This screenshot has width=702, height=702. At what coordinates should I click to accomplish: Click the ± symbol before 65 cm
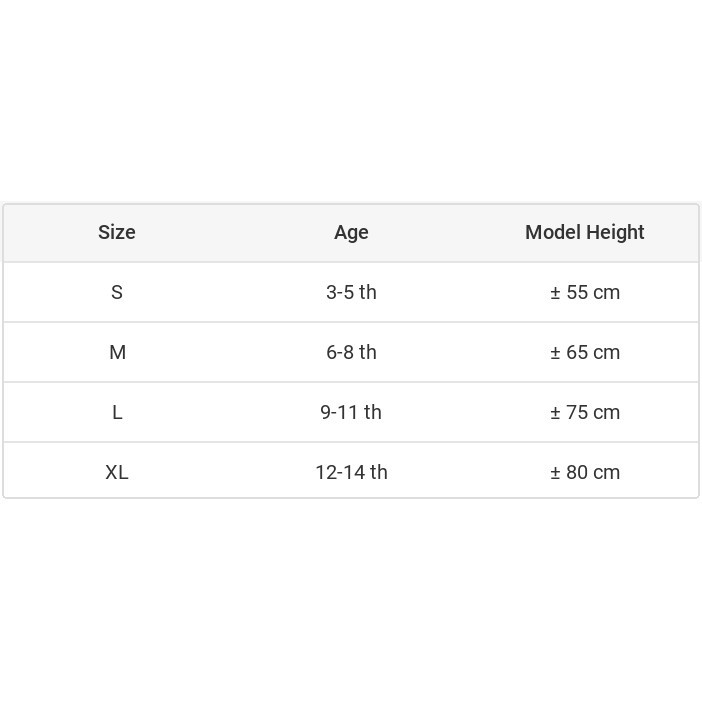coord(555,353)
